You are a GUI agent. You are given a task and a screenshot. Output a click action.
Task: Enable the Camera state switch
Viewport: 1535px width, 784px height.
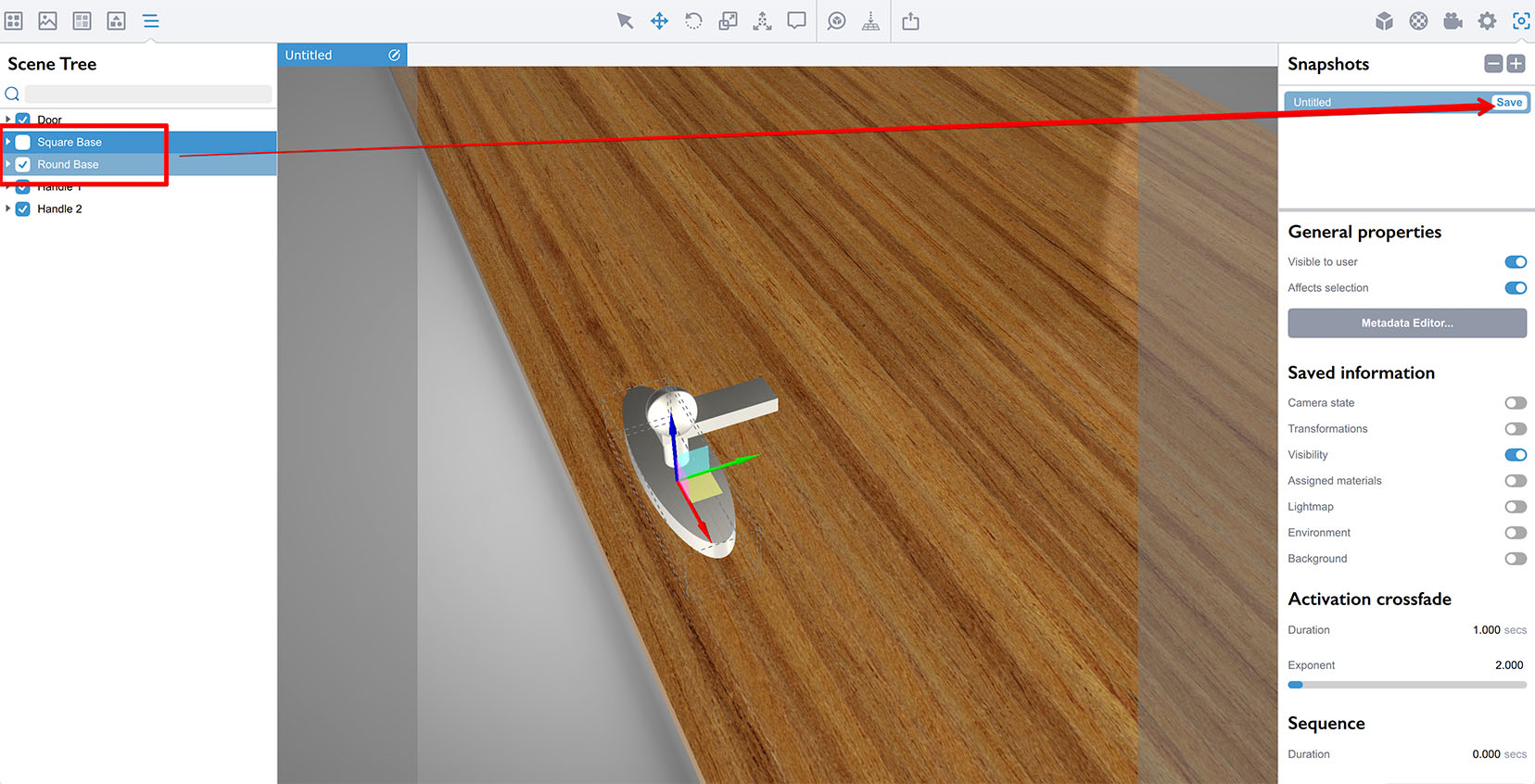[x=1516, y=402]
